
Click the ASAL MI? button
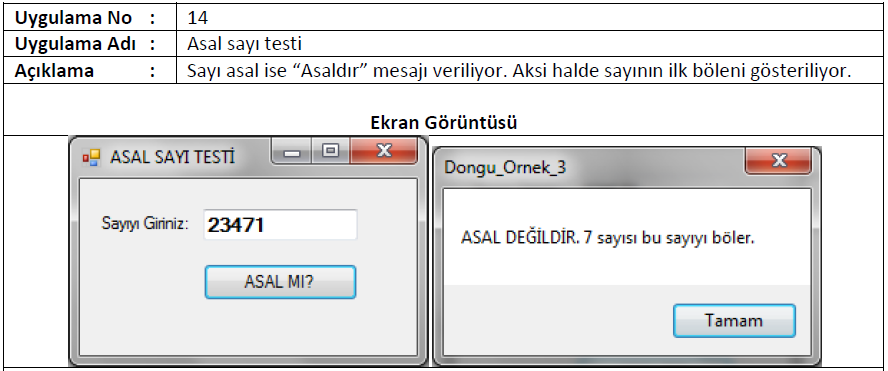(280, 282)
